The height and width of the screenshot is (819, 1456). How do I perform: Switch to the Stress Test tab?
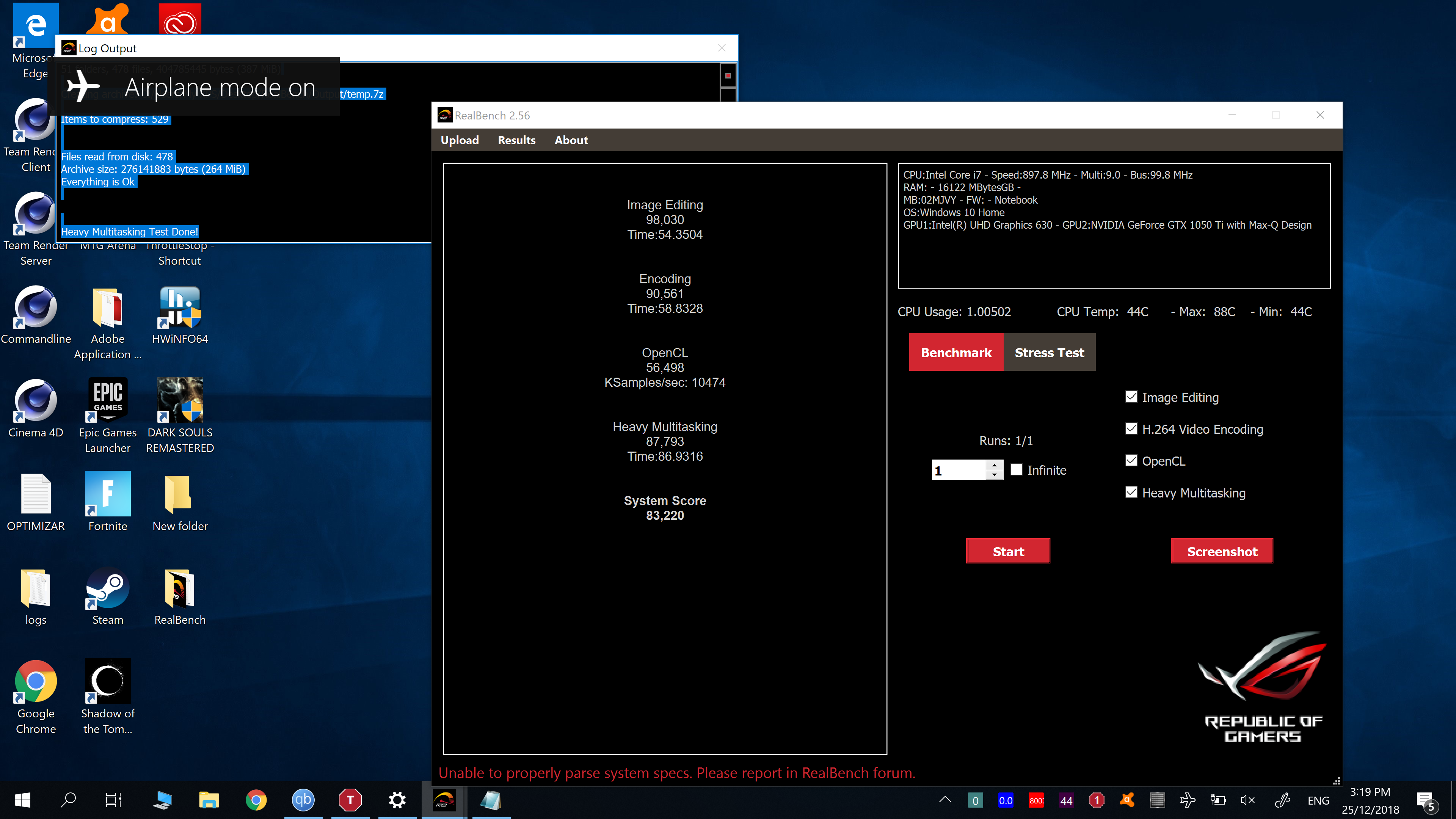tap(1049, 352)
